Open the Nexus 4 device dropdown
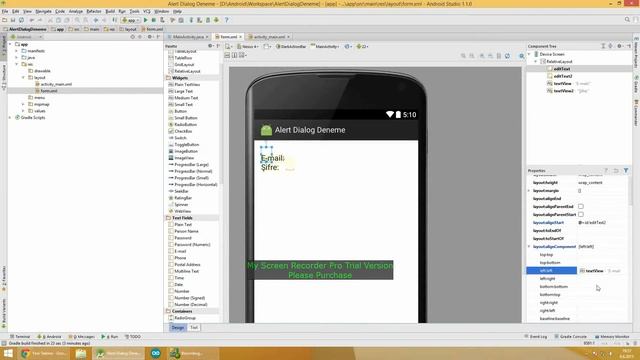 pos(248,47)
